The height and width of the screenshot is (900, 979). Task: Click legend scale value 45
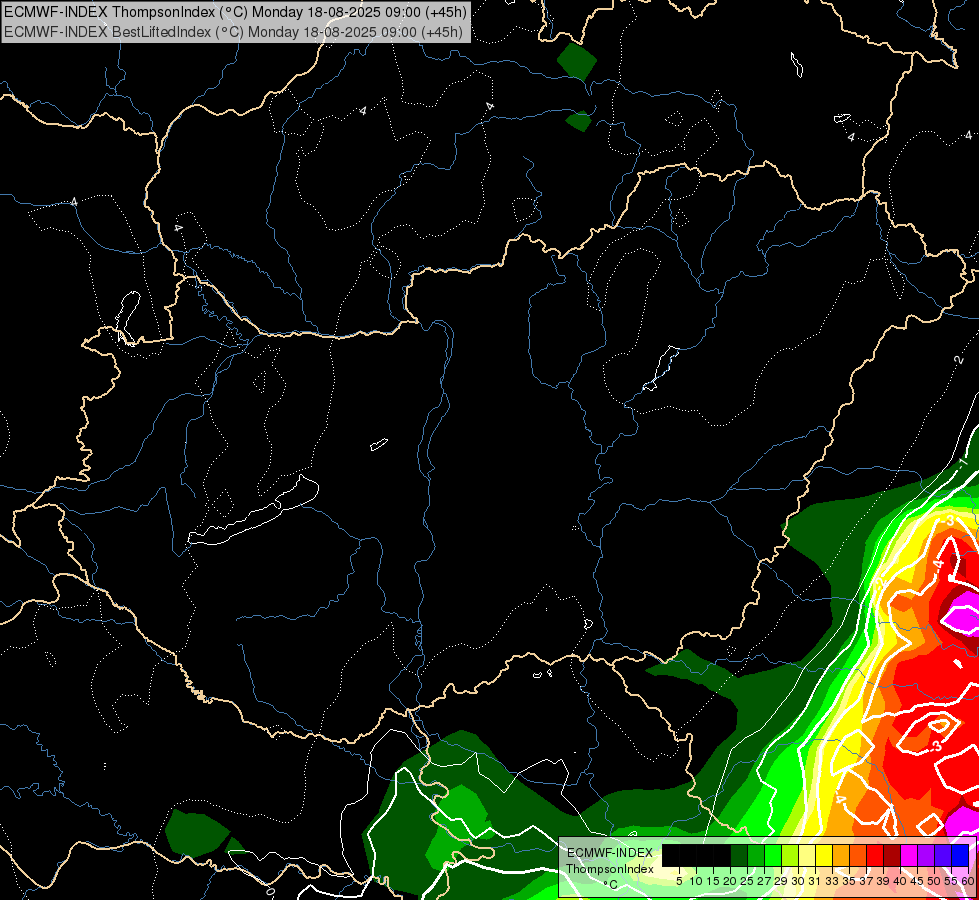pos(917,881)
